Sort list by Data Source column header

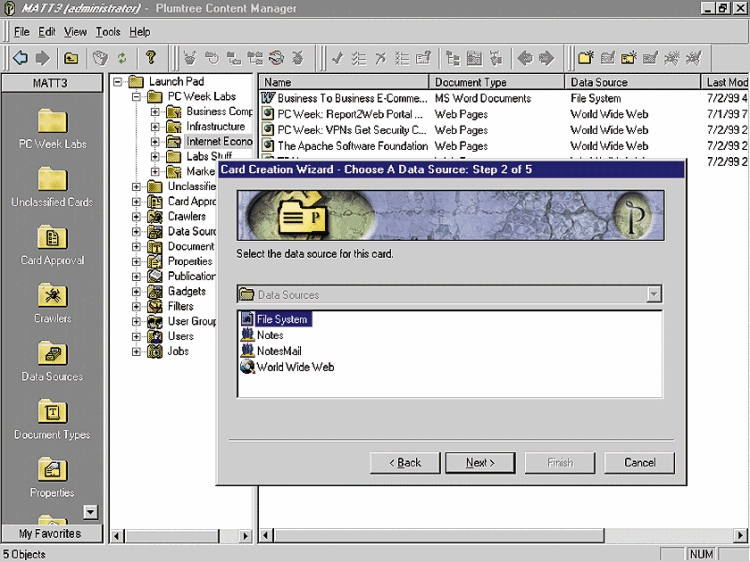(633, 82)
